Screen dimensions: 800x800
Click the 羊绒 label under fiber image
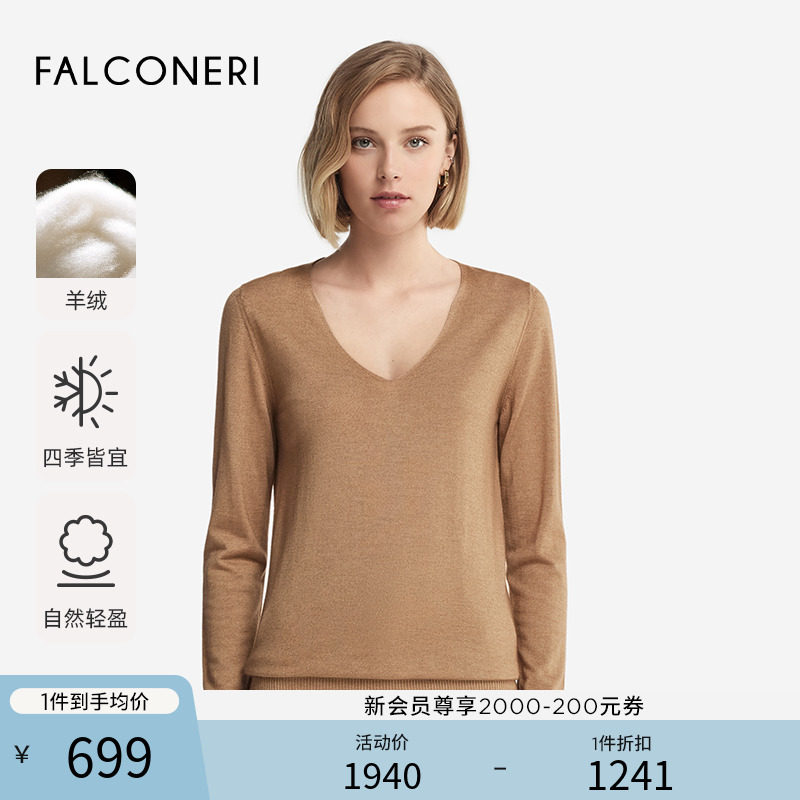click(86, 301)
